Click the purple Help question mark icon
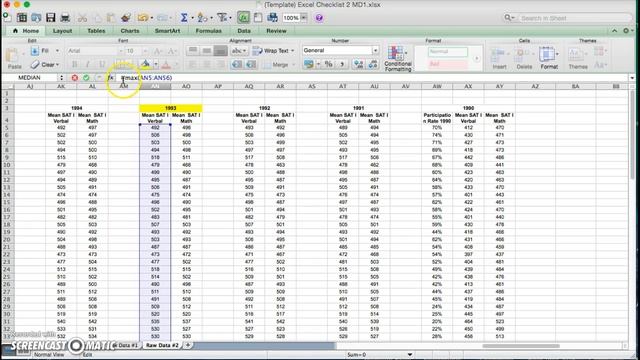 click(319, 18)
